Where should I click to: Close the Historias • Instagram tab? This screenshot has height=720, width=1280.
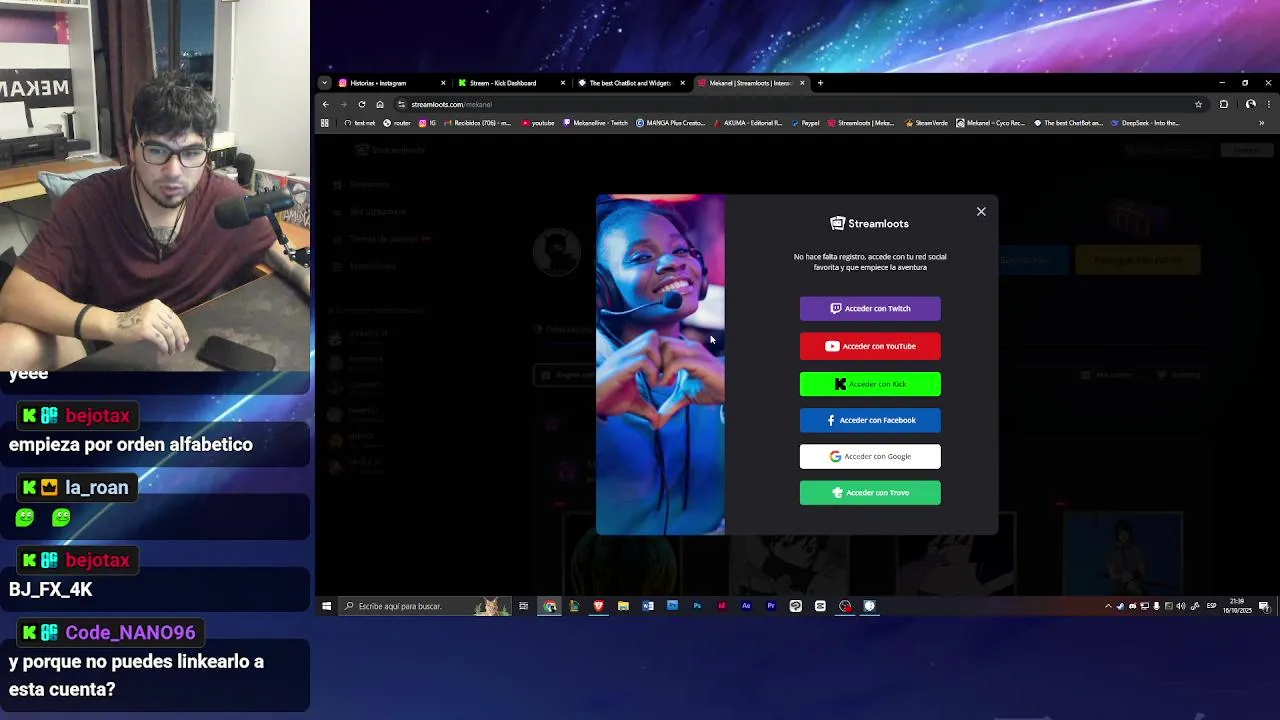[x=443, y=83]
